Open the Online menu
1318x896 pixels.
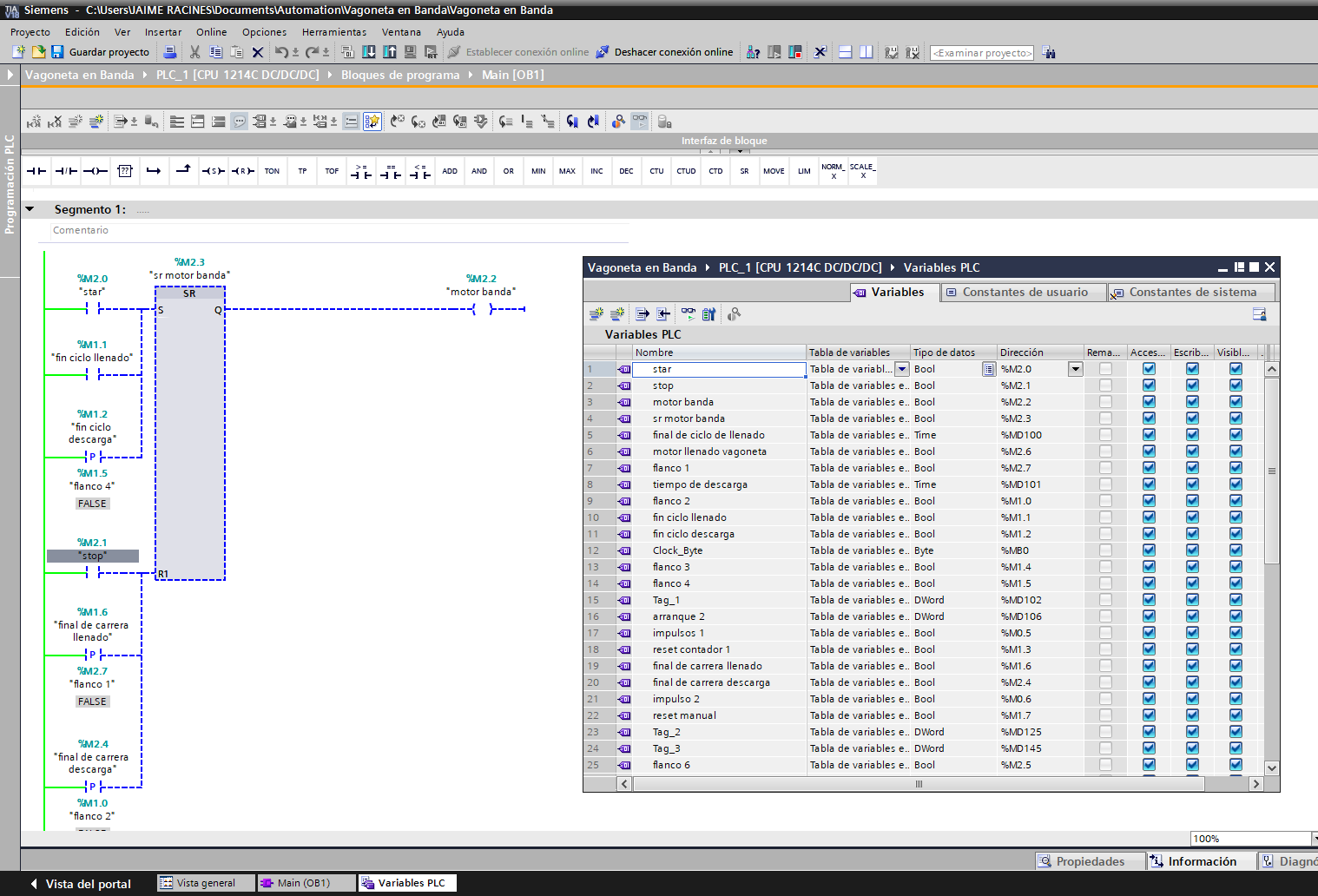[211, 32]
